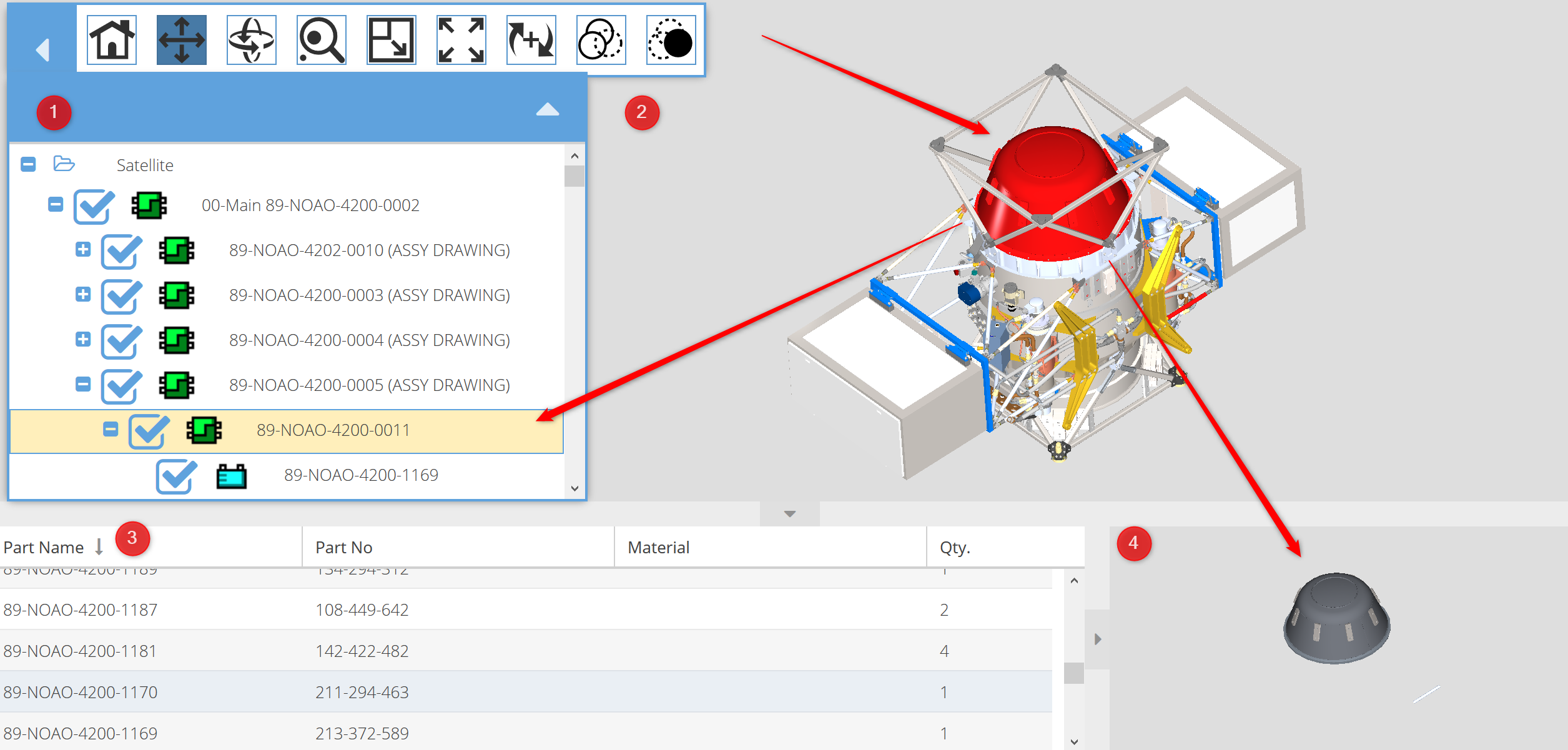The image size is (1568, 750).
Task: Select the Zoom magnifier tool
Action: pos(322,41)
